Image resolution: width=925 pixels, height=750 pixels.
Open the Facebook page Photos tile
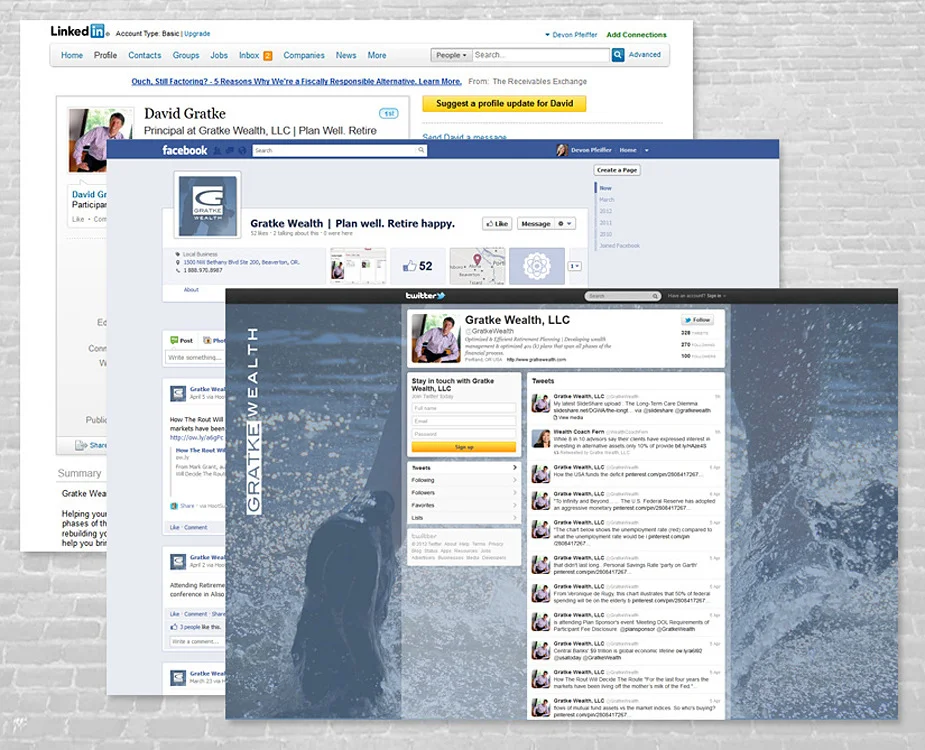[x=358, y=266]
